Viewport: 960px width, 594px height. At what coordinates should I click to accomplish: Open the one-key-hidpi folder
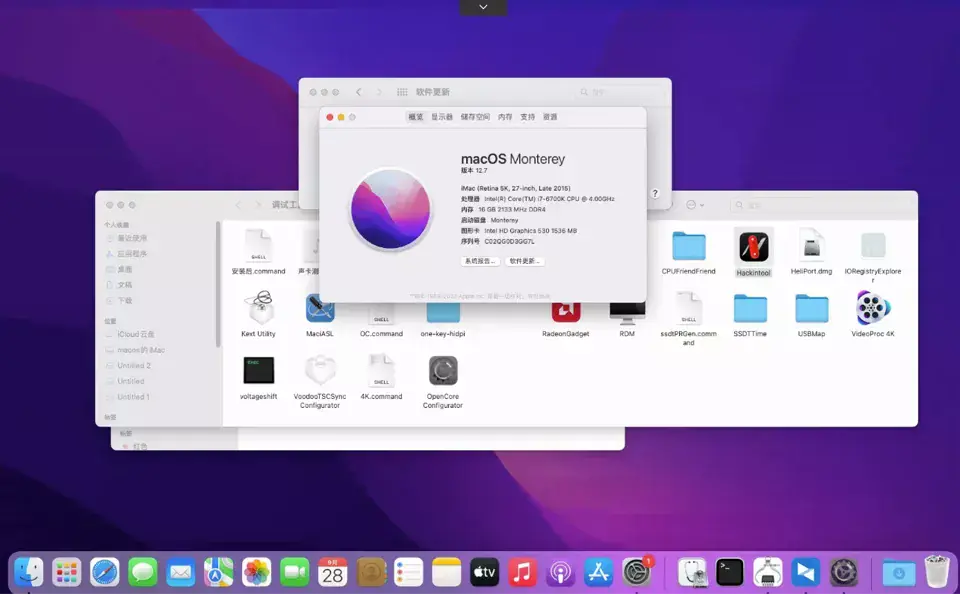click(x=443, y=312)
